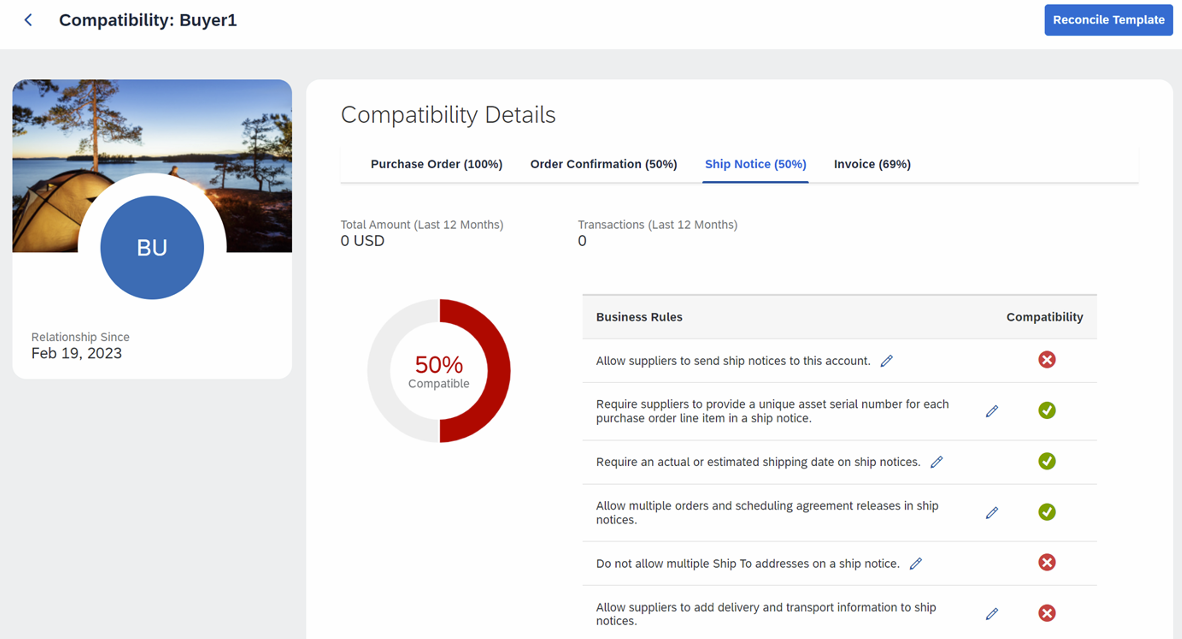This screenshot has width=1182, height=639.
Task: Edit the estimated shipping date rule
Action: tap(936, 462)
